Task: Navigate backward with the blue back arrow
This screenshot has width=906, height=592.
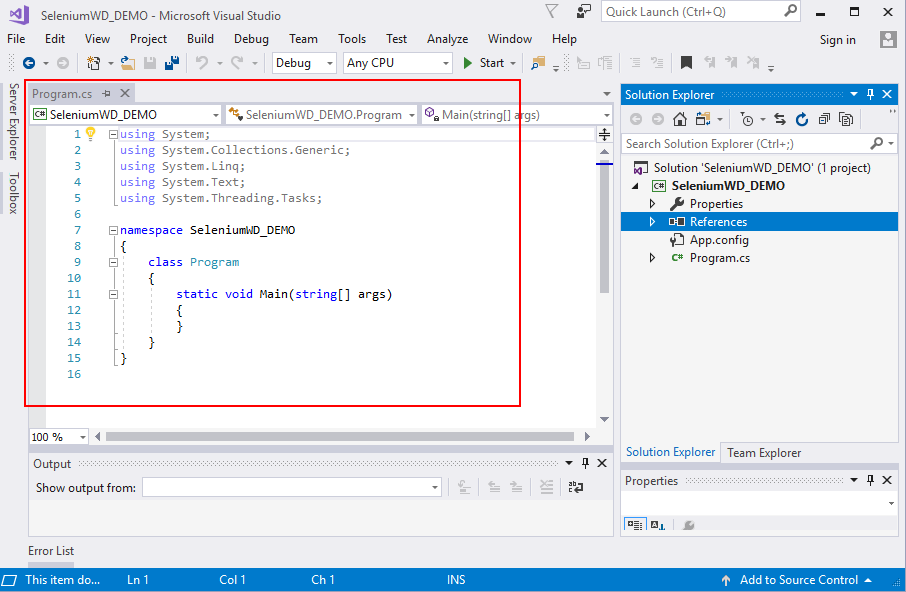Action: 29,63
